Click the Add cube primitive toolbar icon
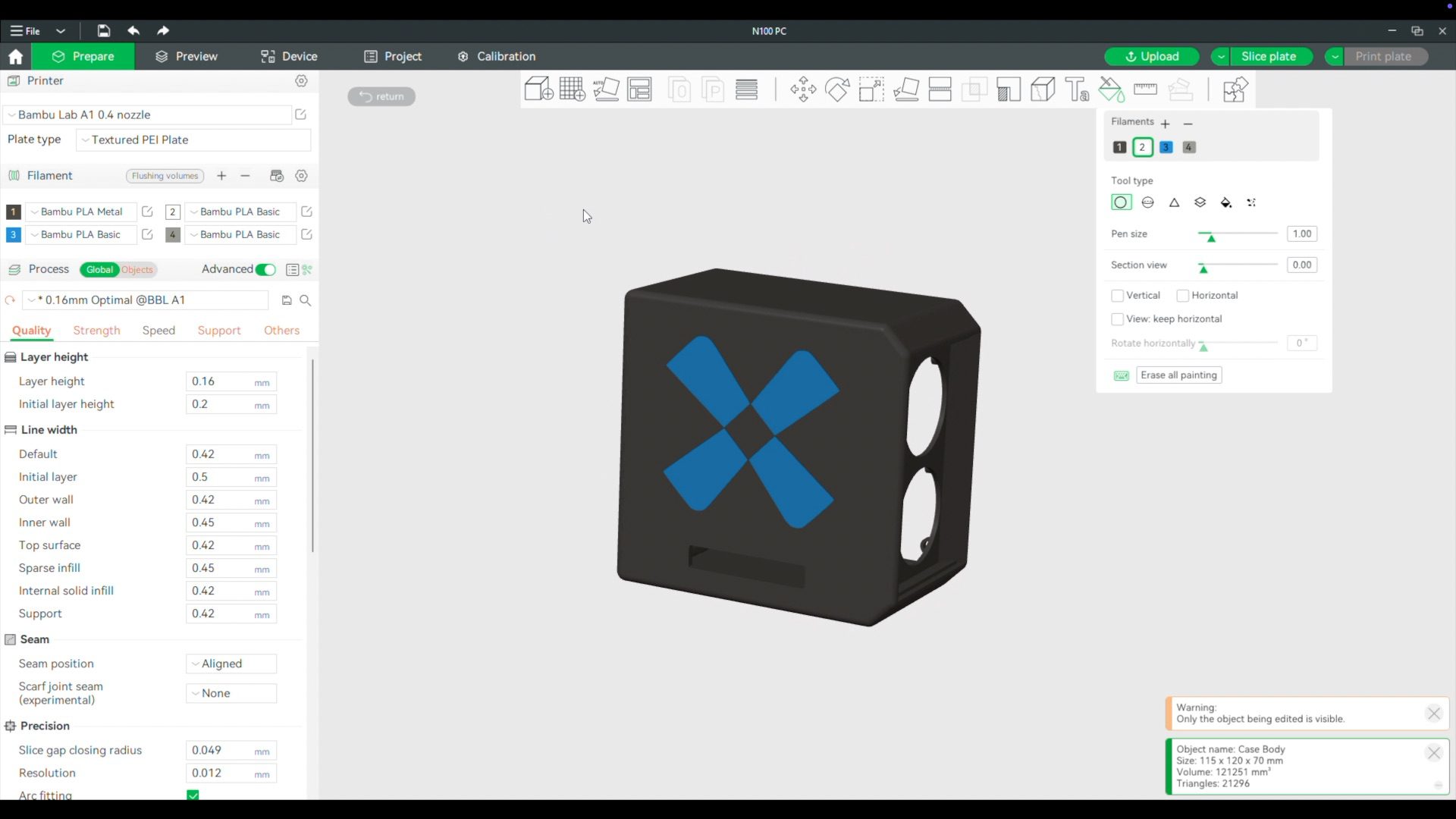The image size is (1456, 819). [x=538, y=89]
